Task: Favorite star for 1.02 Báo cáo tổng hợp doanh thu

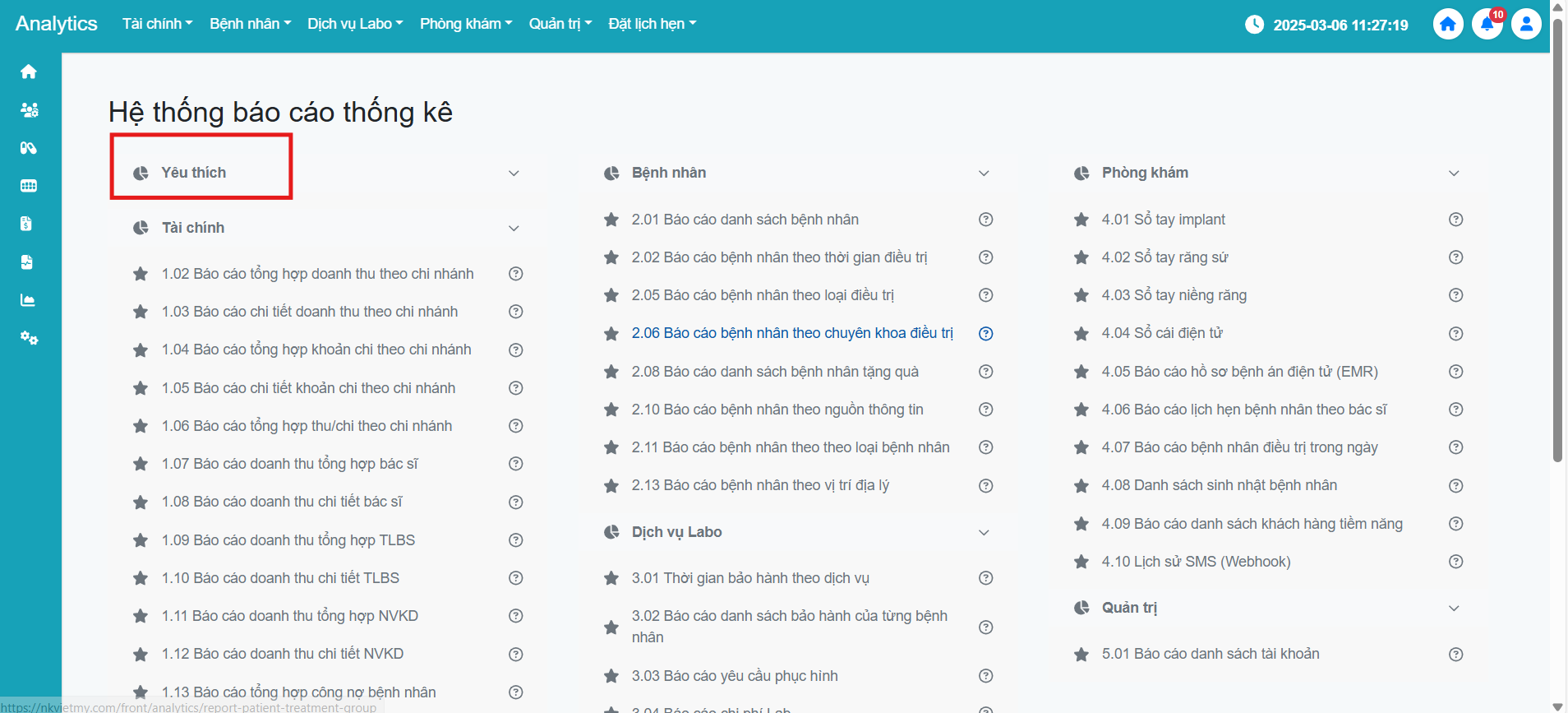Action: (x=141, y=274)
